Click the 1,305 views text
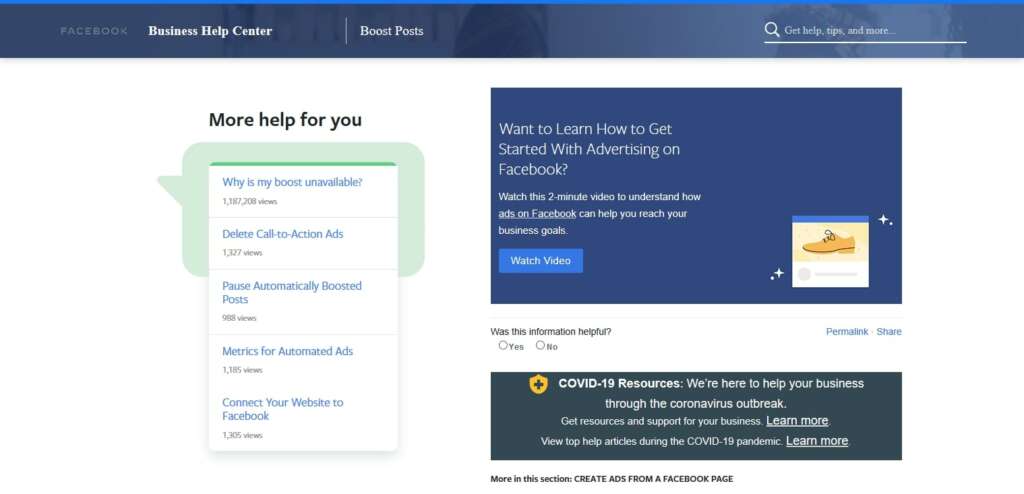Image resolution: width=1024 pixels, height=494 pixels. click(x=242, y=435)
